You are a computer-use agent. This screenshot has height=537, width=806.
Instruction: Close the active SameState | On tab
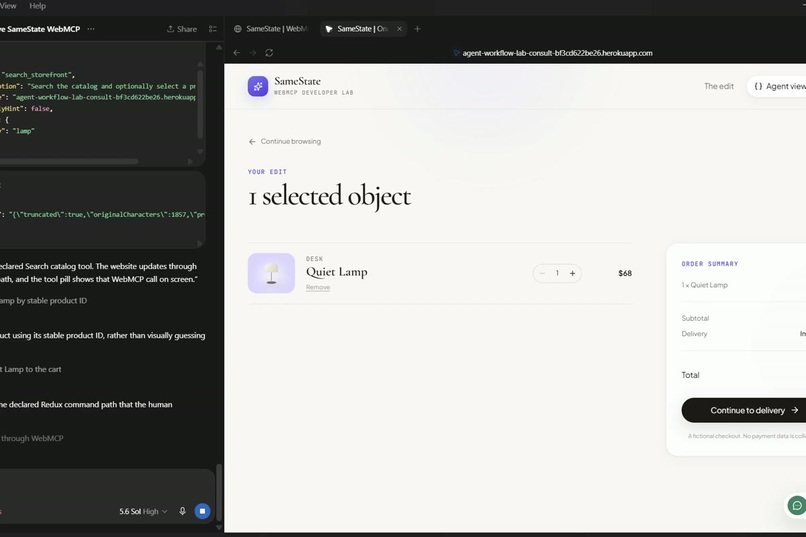399,29
